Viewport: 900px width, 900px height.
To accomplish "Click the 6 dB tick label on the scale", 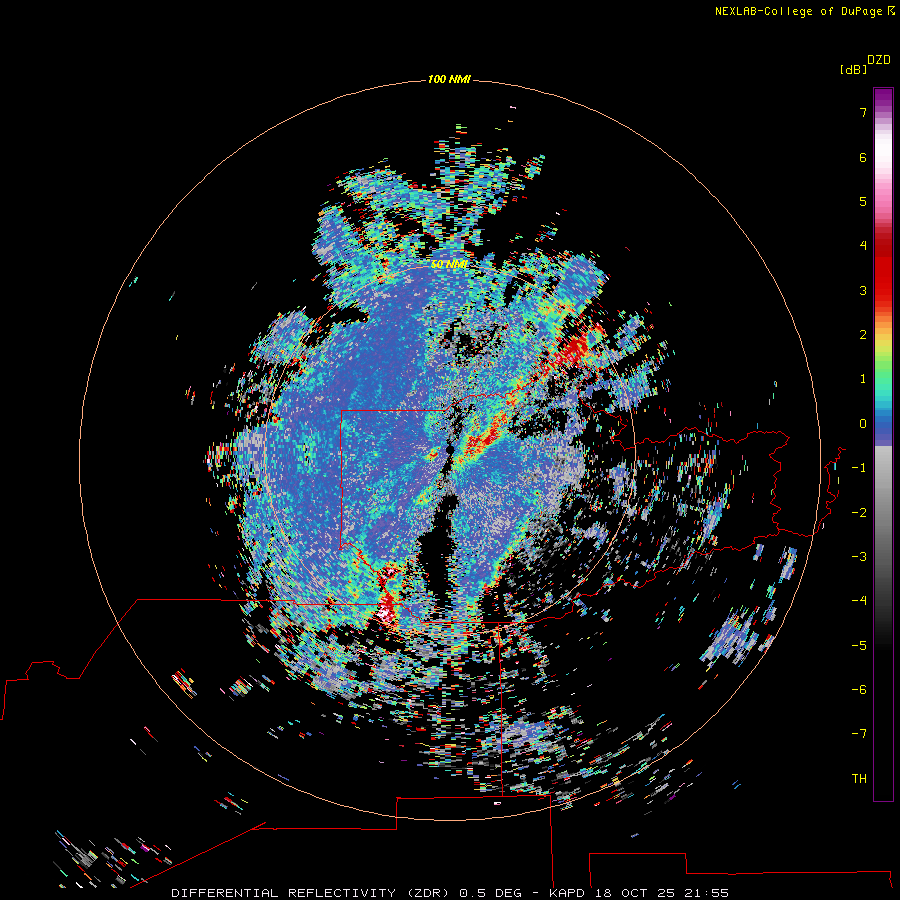I will pos(863,157).
